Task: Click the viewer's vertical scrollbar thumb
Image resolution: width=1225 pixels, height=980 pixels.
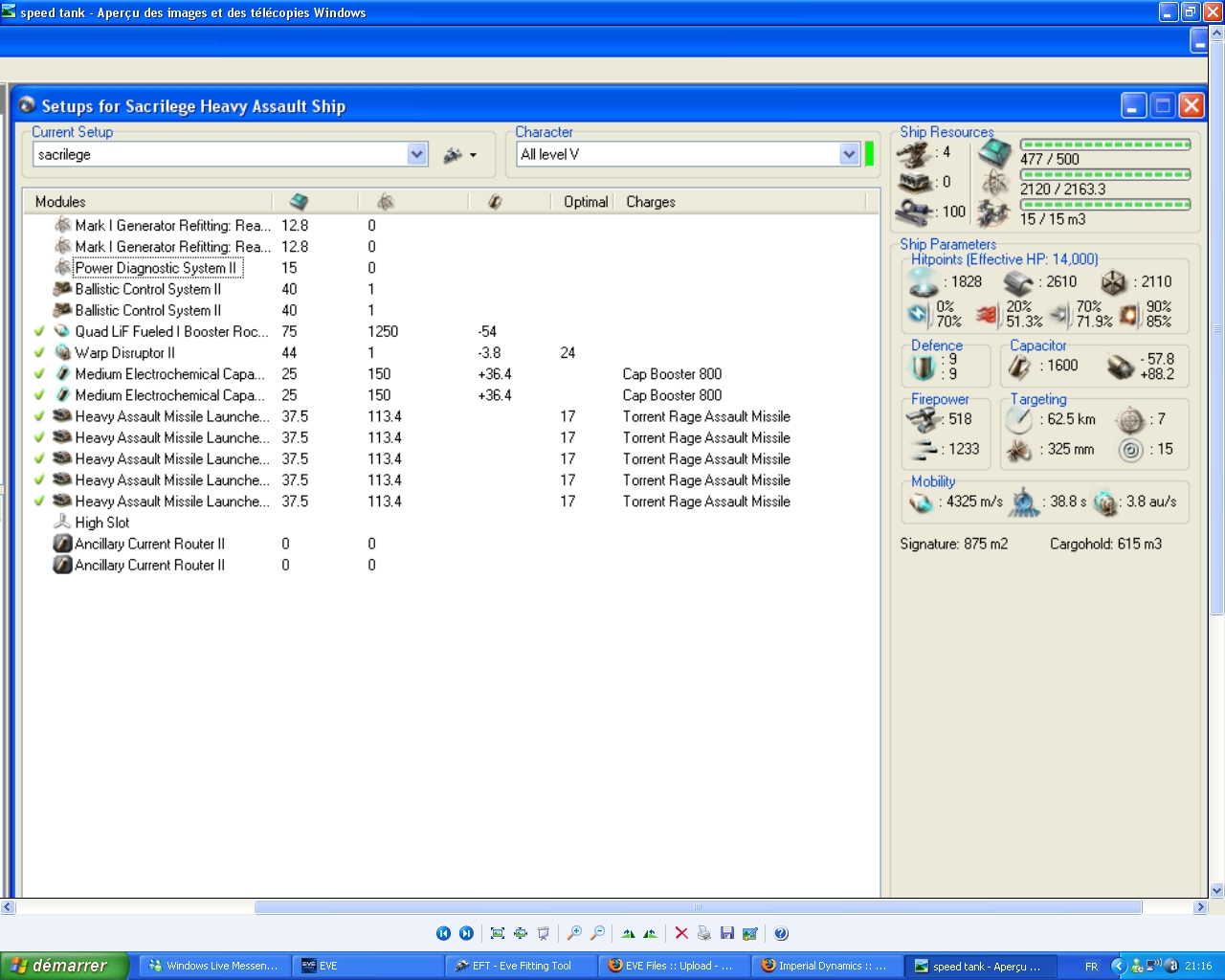Action: 1217,327
